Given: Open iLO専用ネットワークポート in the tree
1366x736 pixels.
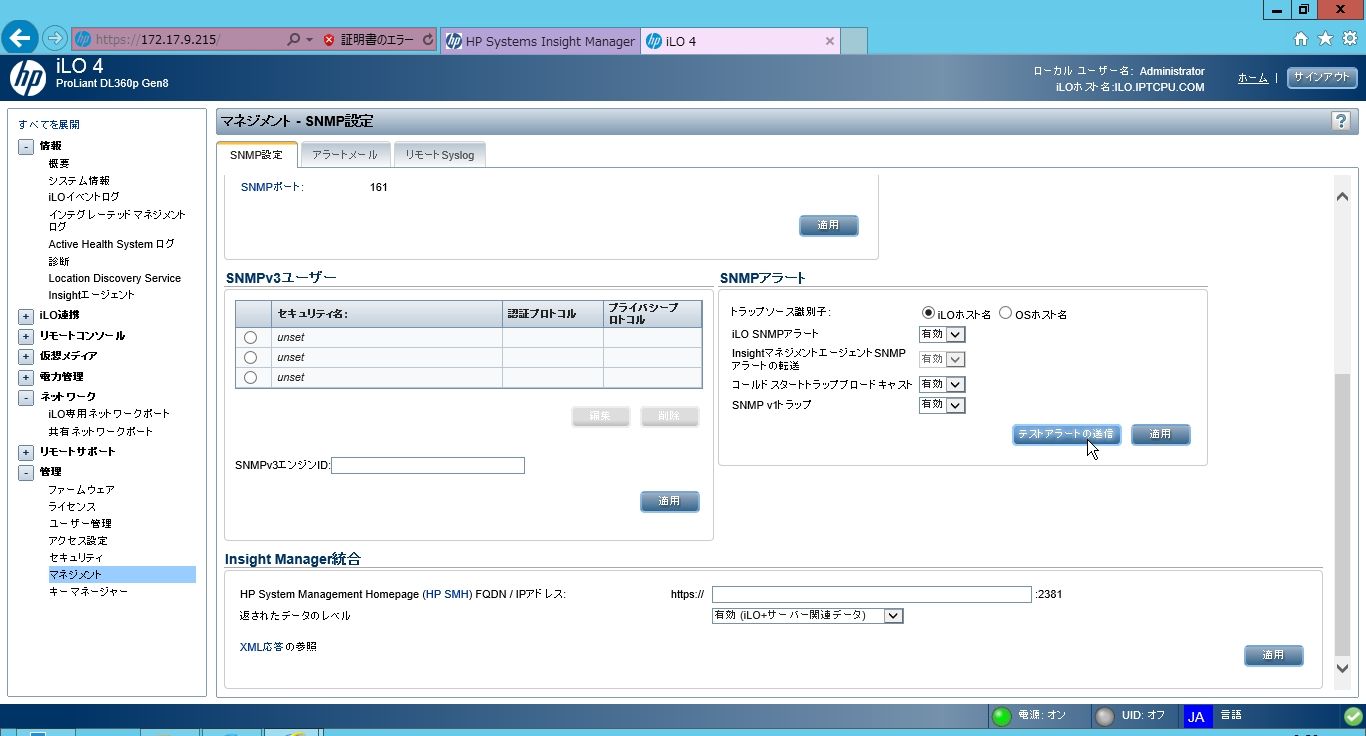Looking at the screenshot, I should [x=109, y=414].
